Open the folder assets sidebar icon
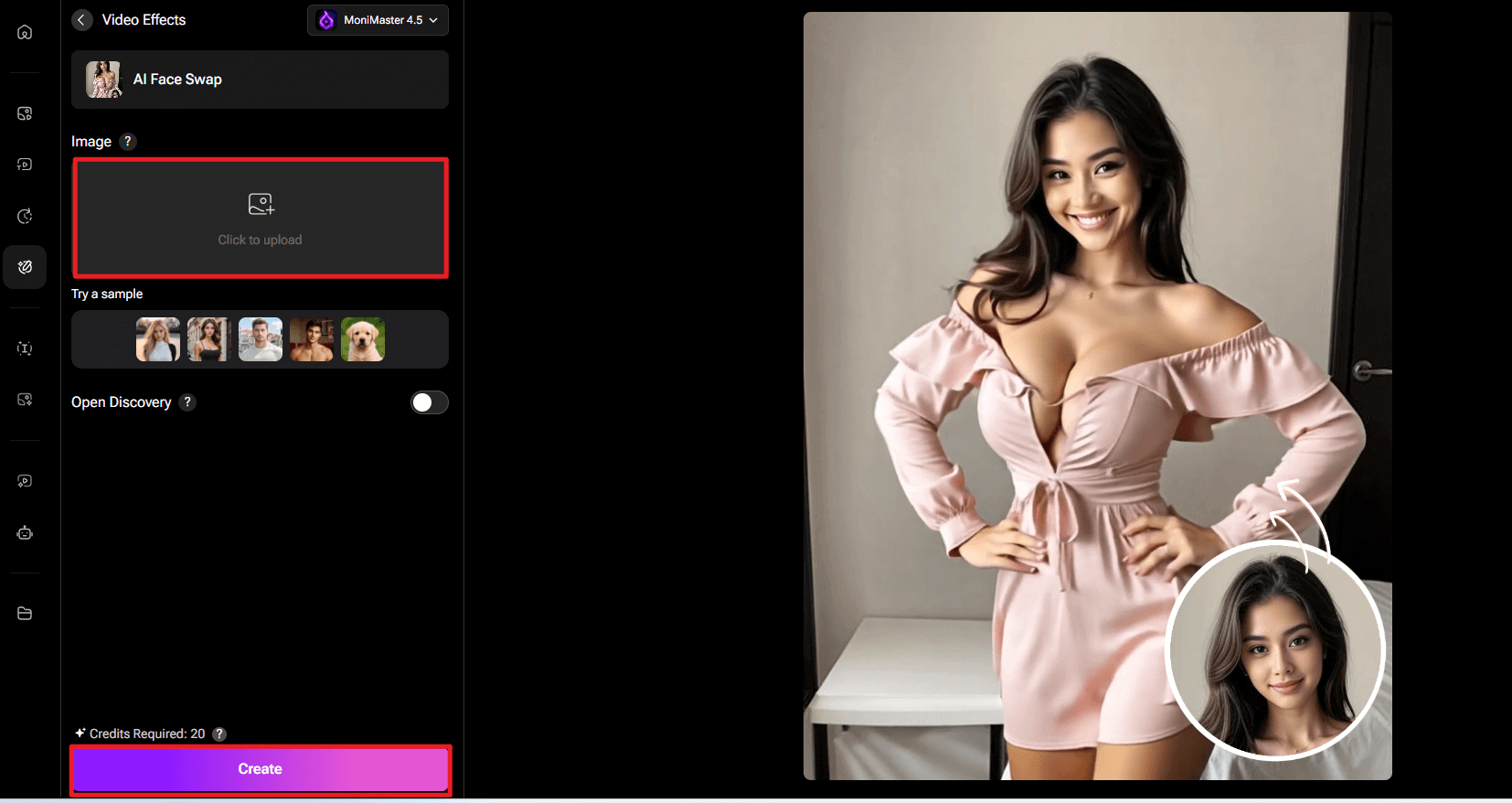1512x803 pixels. [x=25, y=614]
